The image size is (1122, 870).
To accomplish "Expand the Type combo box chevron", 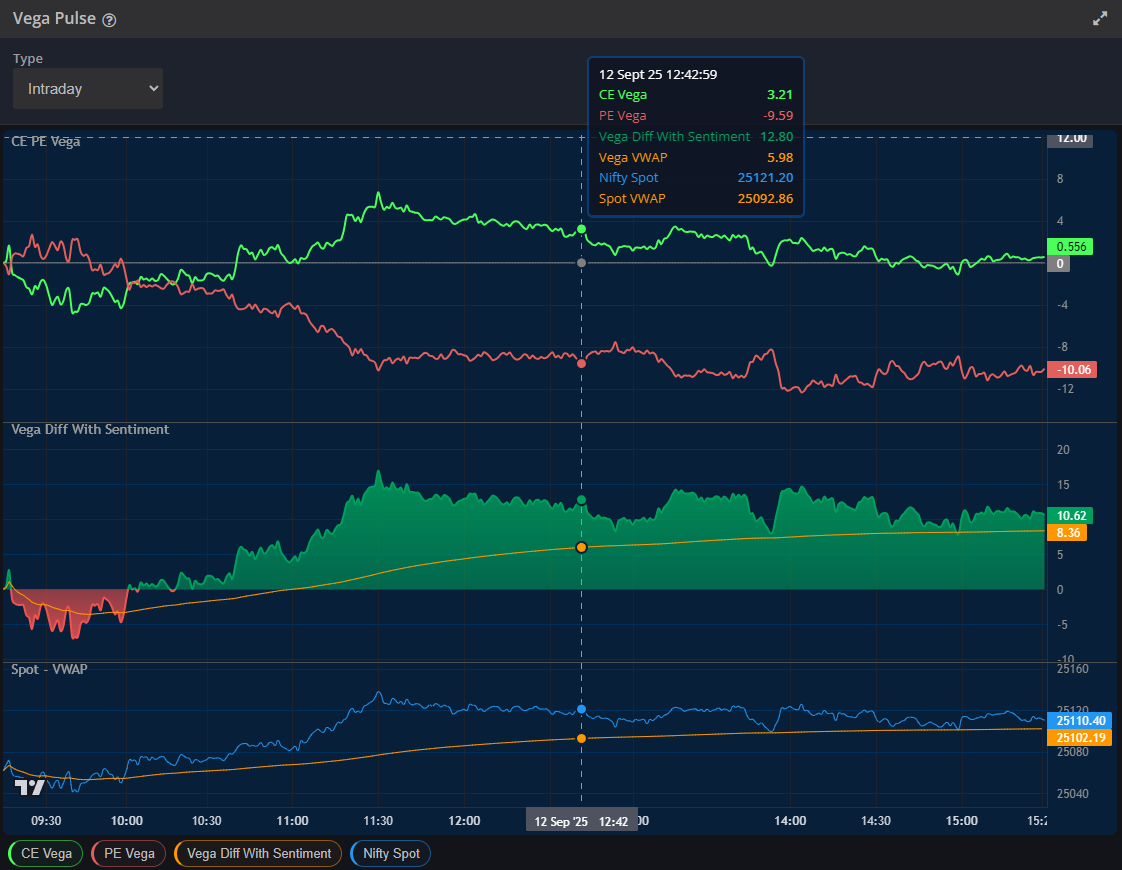I will pos(152,88).
